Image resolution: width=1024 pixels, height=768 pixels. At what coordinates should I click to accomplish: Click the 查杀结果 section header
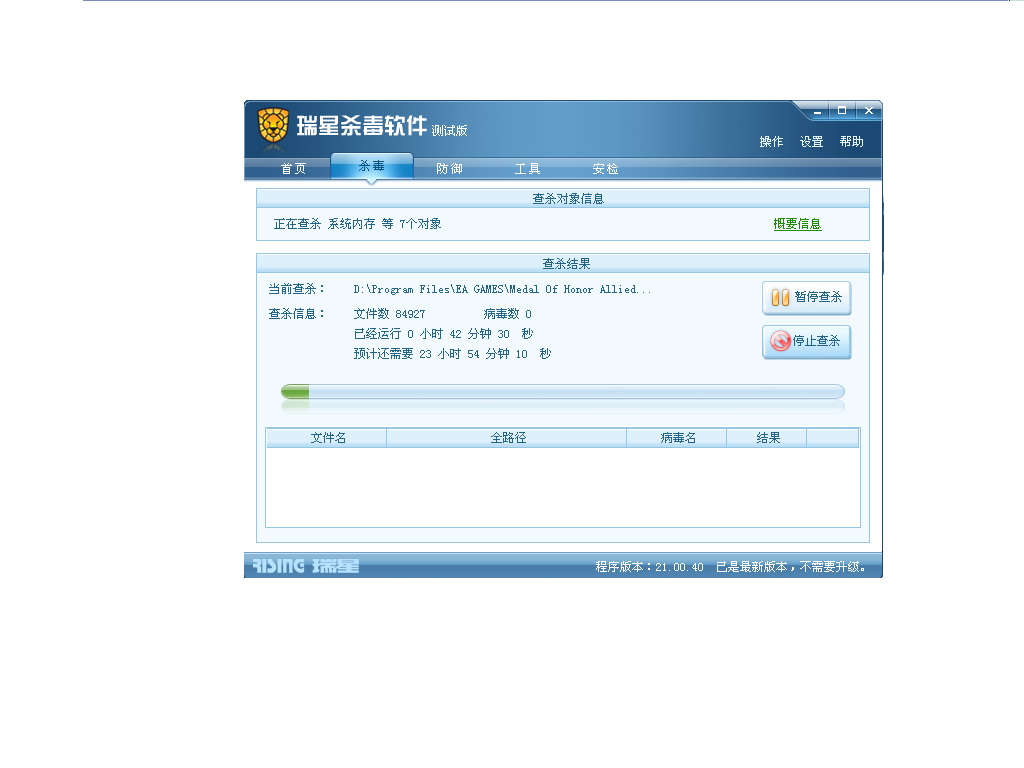click(566, 264)
